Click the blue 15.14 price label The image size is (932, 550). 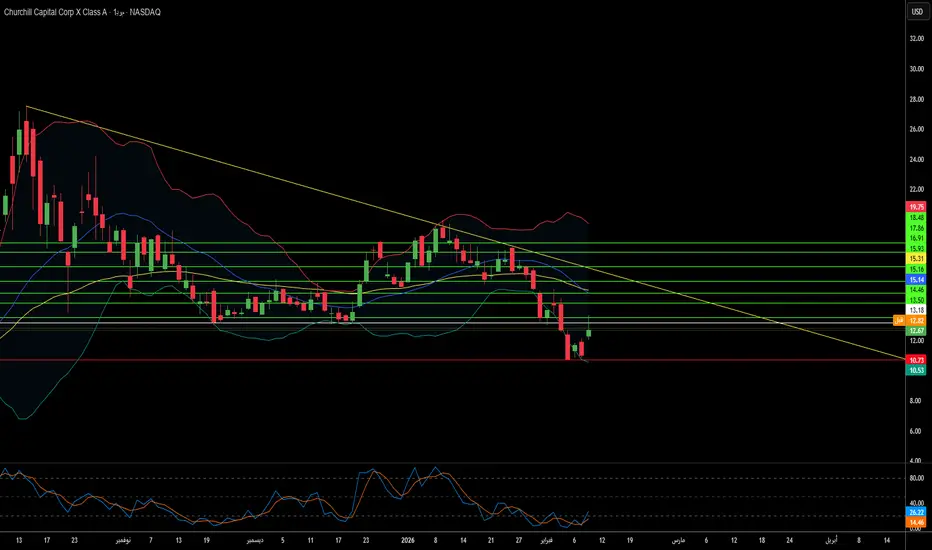click(915, 280)
